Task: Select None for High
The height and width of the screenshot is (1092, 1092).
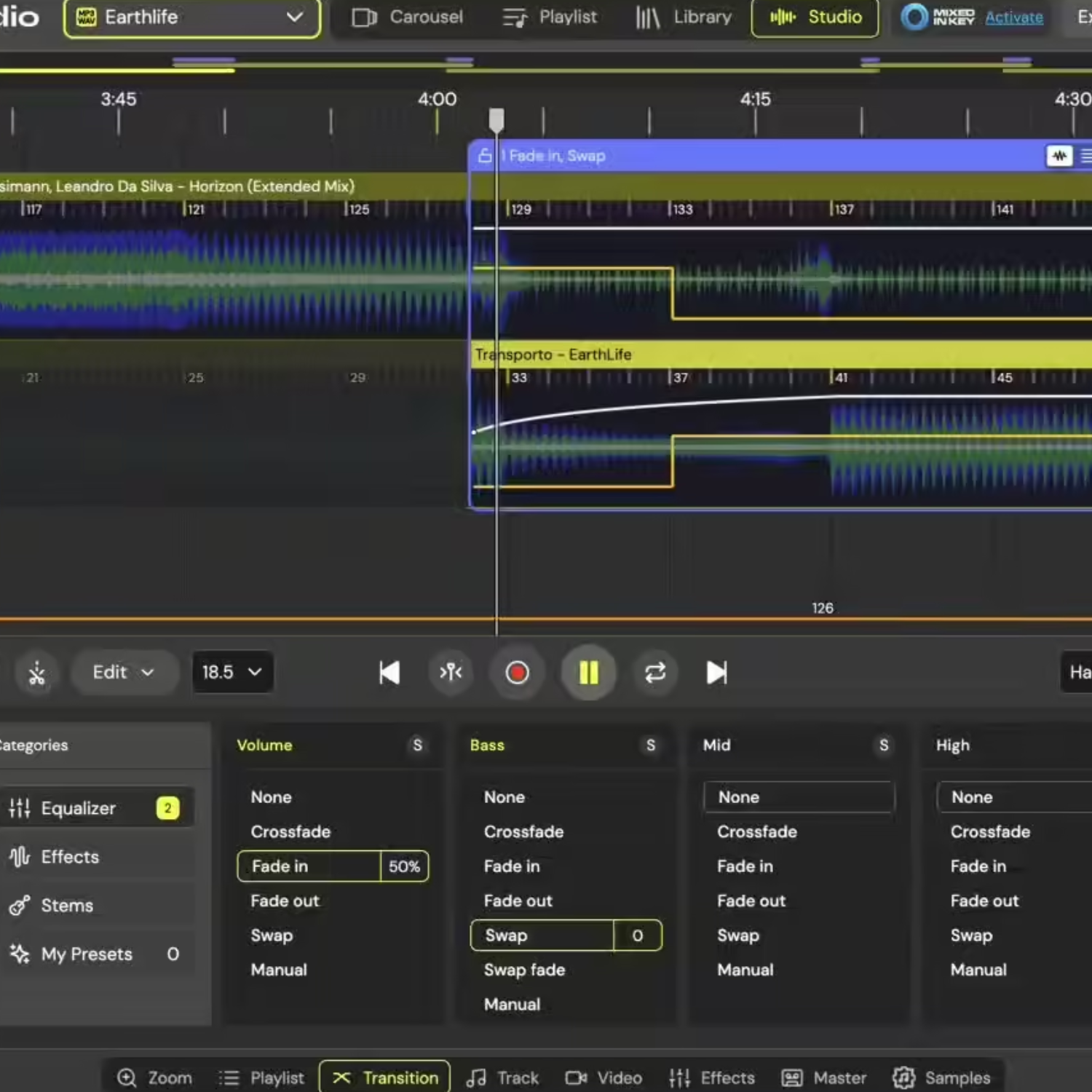Action: click(1015, 797)
